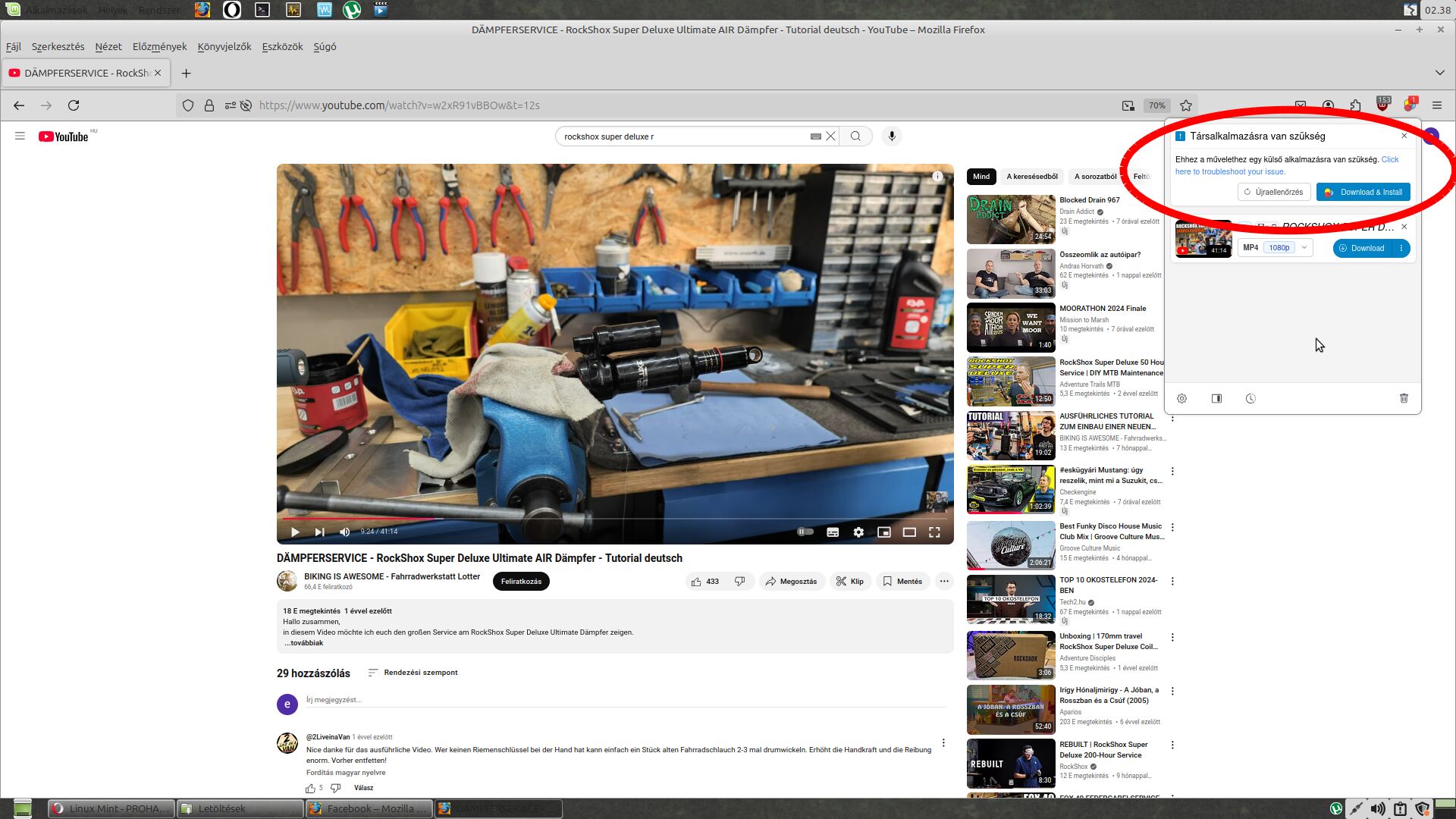Dislike the comment by @2LiveinaVan
This screenshot has width=1456, height=819.
tap(335, 789)
